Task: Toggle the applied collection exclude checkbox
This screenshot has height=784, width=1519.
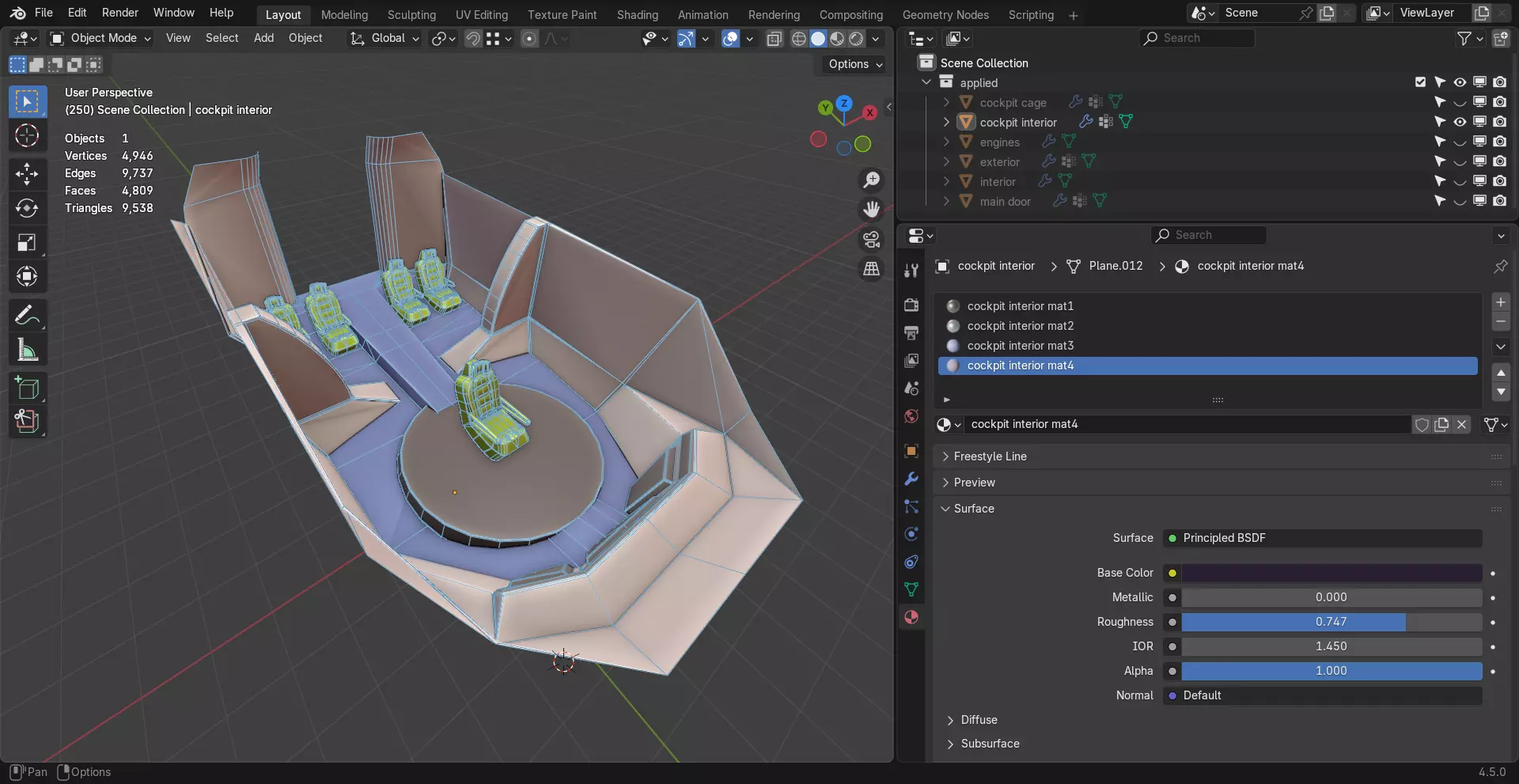Action: point(1420,82)
